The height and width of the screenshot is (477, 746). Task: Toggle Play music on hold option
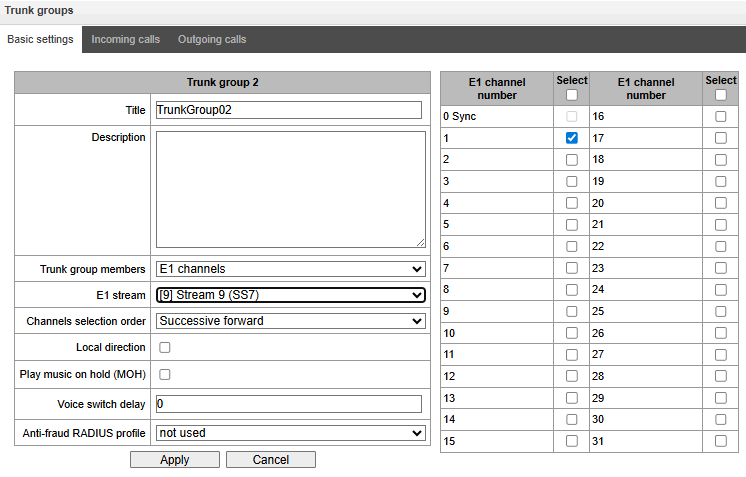coord(165,374)
